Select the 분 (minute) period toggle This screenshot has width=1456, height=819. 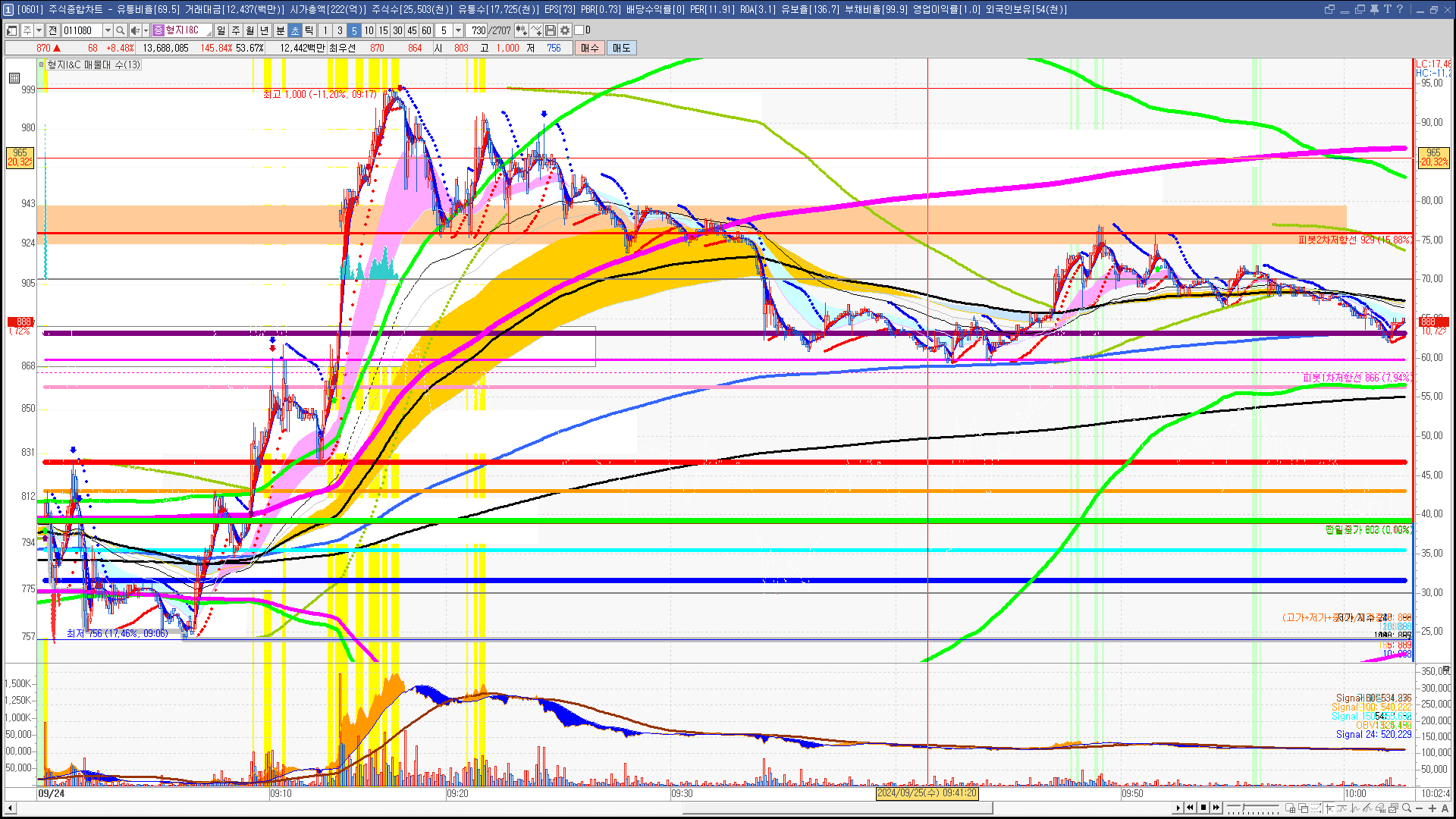point(280,30)
